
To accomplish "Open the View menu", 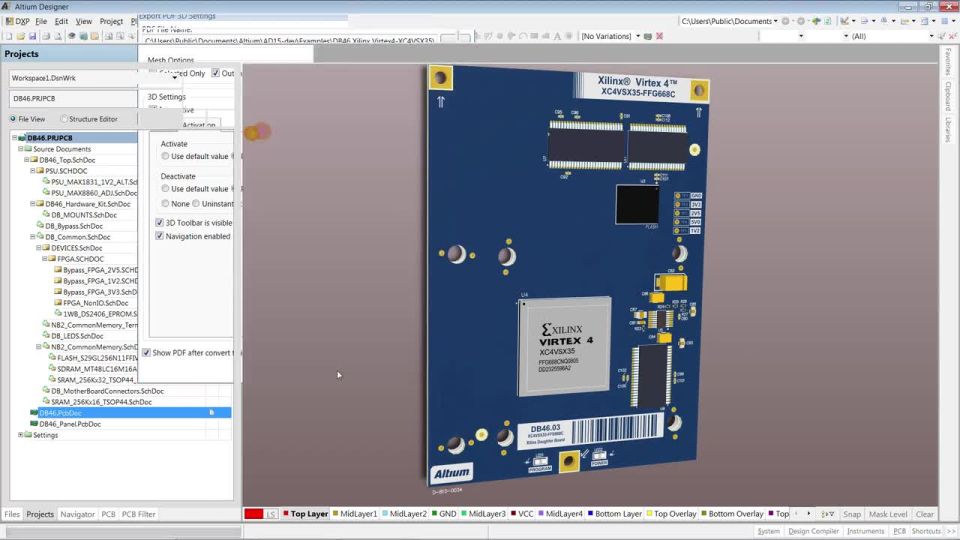I will point(84,21).
